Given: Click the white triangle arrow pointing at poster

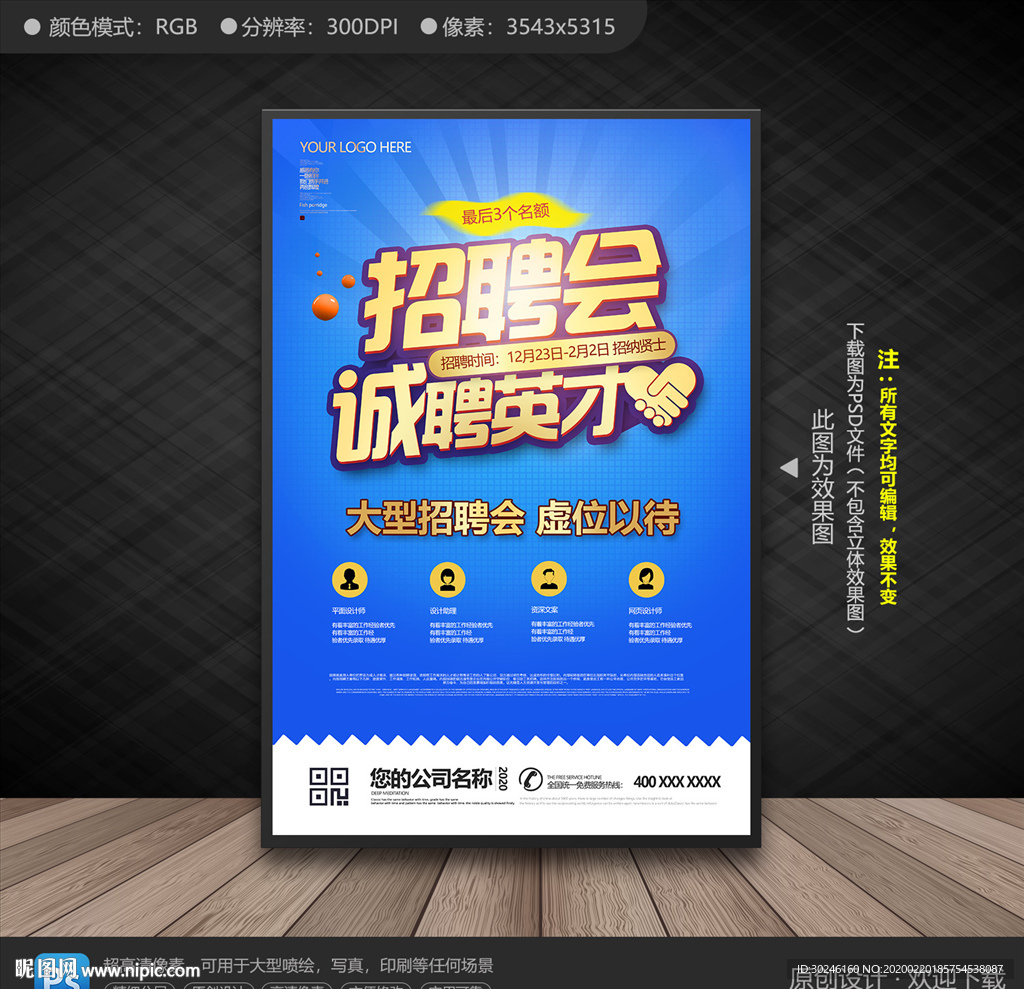Looking at the screenshot, I should coord(789,468).
